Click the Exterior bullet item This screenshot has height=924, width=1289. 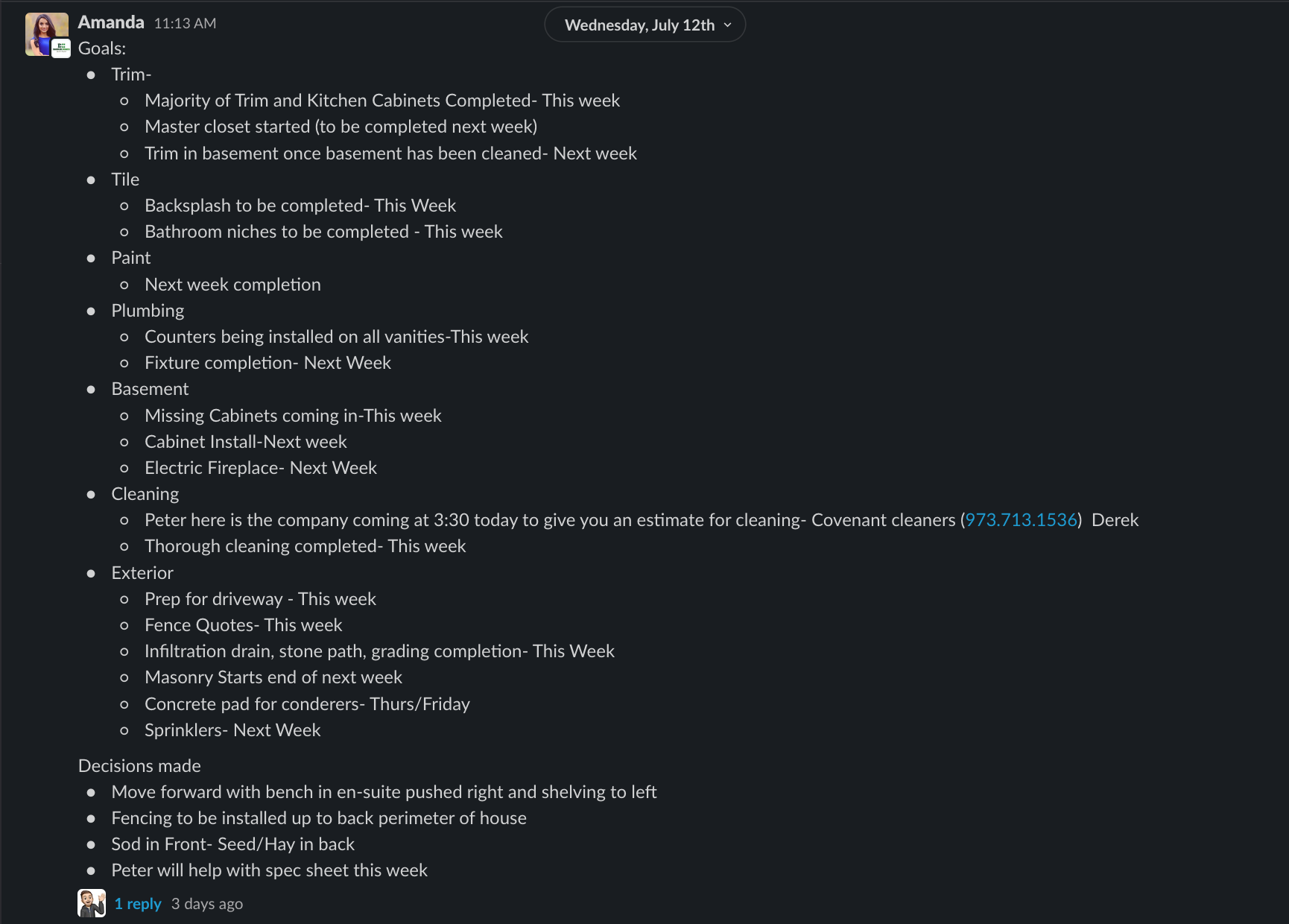click(142, 573)
